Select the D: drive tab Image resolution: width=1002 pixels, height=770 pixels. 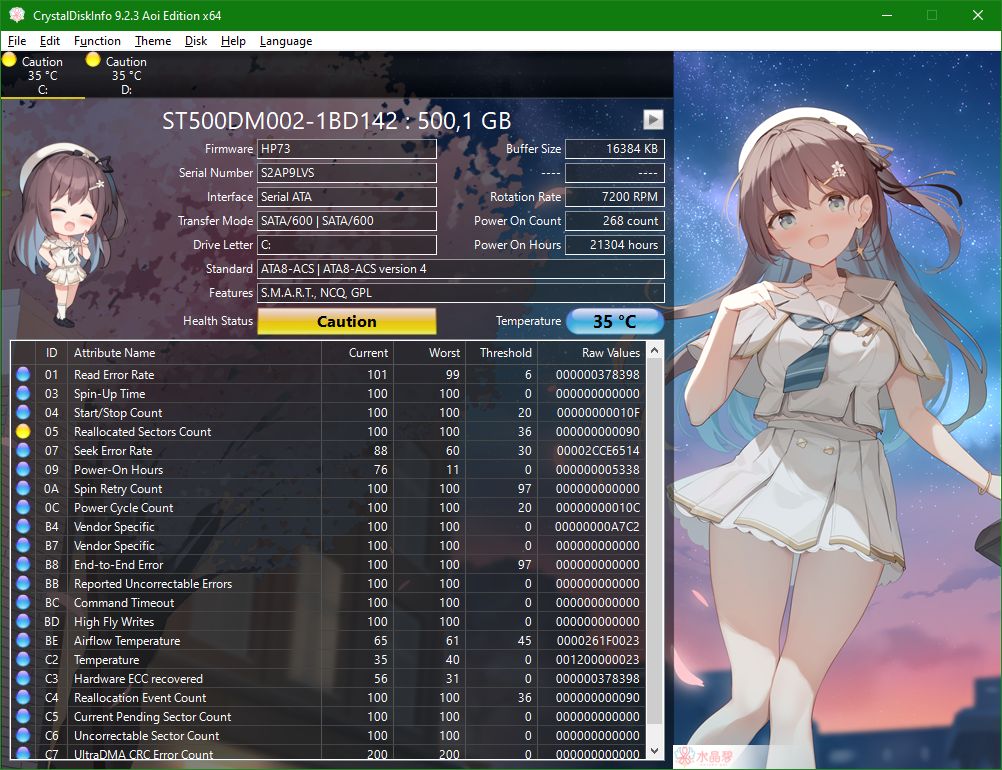point(127,75)
